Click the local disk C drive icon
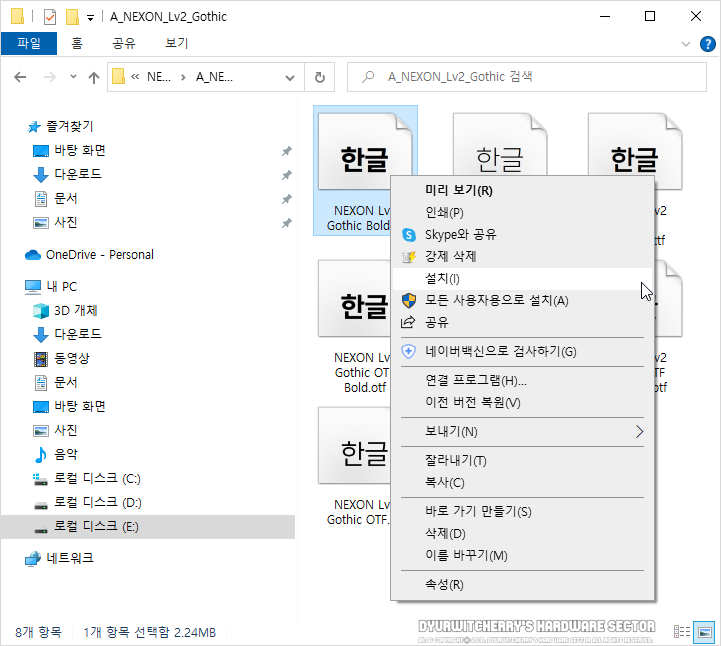The width and height of the screenshot is (721, 646). (40, 479)
